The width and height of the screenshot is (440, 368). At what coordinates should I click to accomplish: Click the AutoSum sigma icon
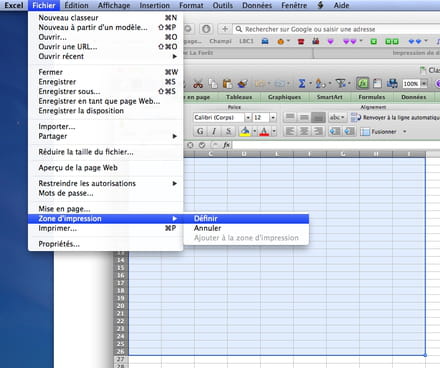(302, 83)
